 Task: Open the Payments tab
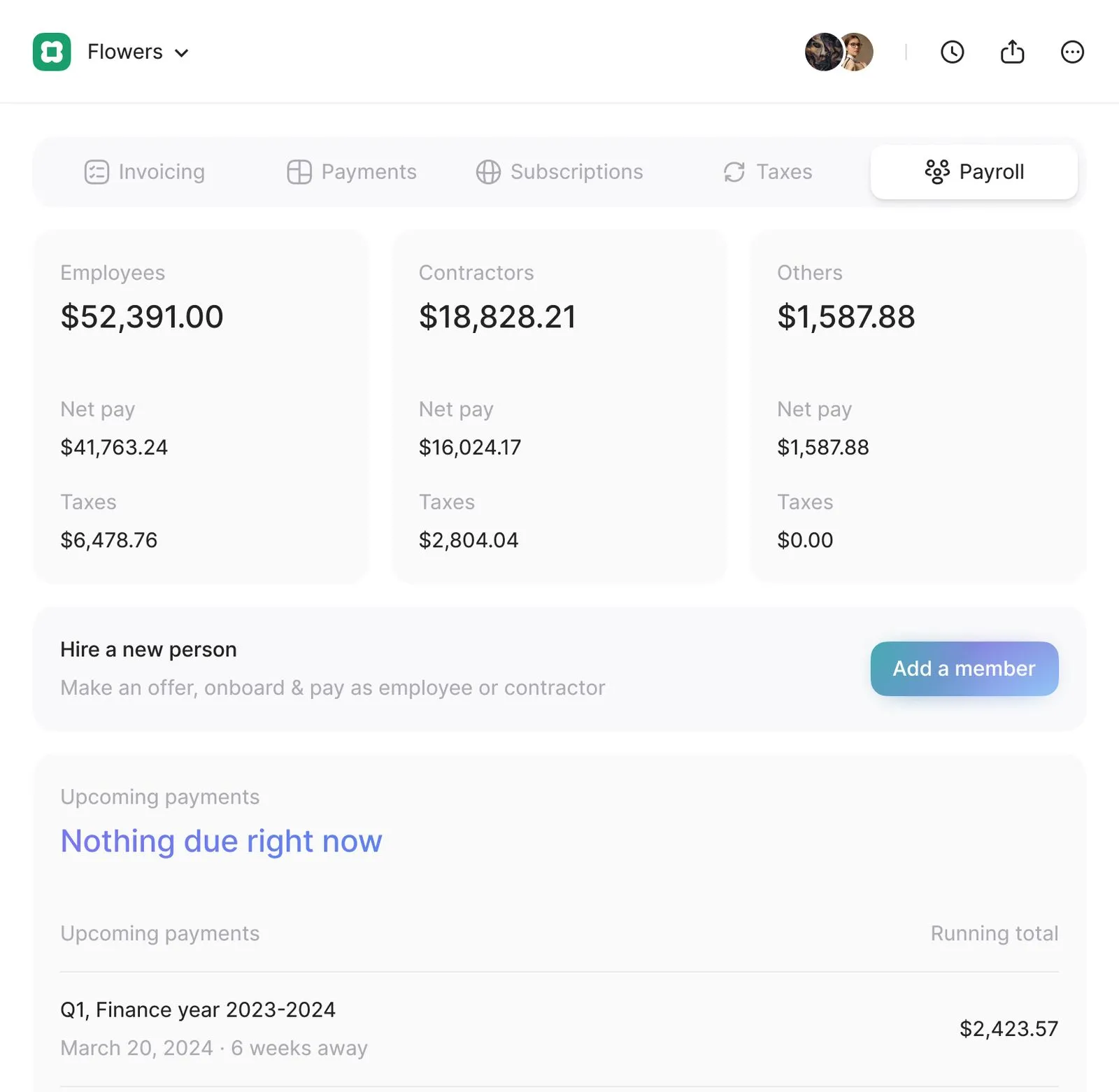pyautogui.click(x=352, y=172)
